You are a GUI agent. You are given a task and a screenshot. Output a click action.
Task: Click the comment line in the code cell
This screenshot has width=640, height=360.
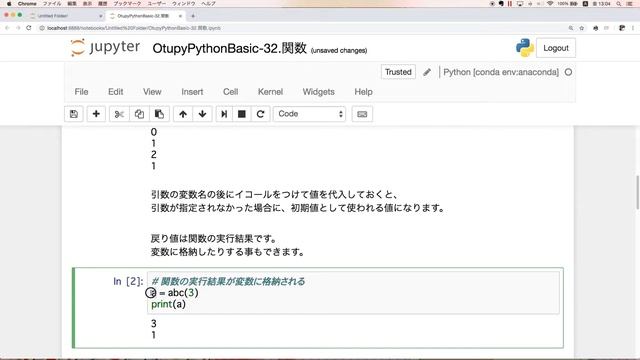point(228,281)
